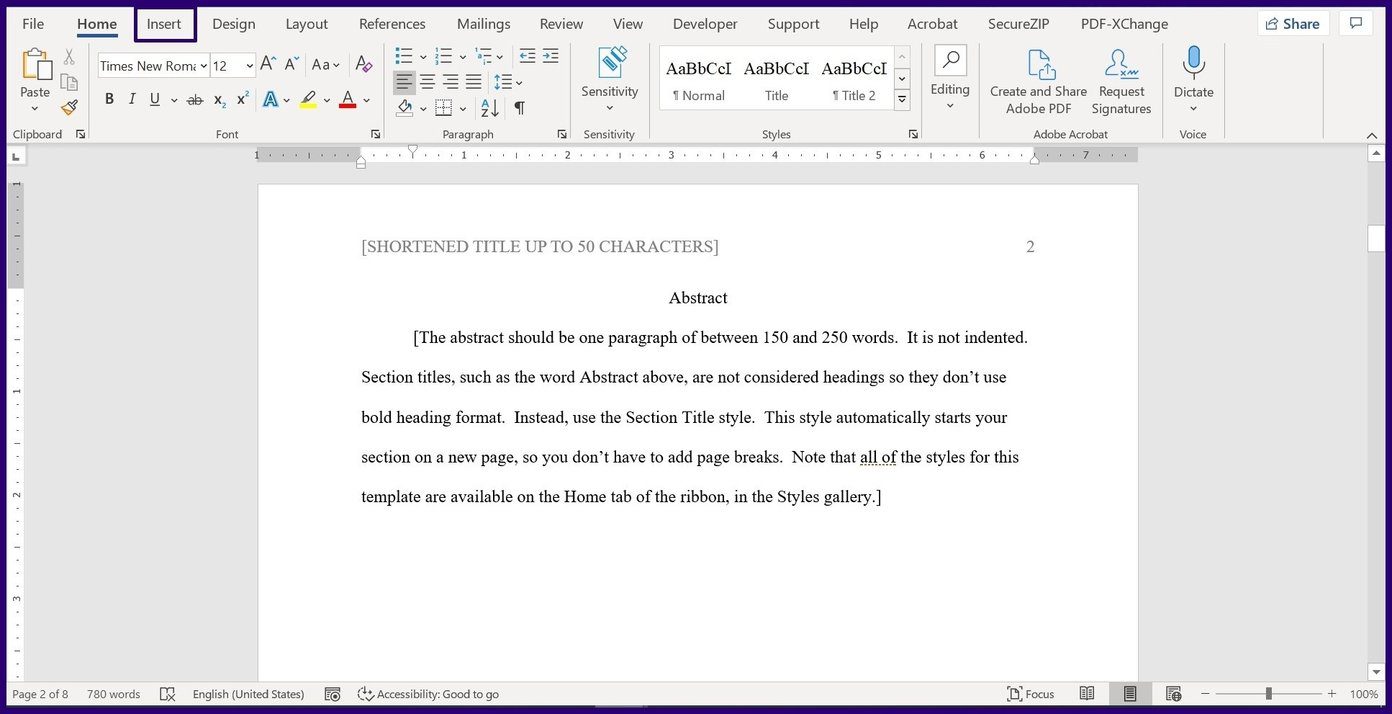The image size is (1392, 714).
Task: Open the Editing search group
Action: point(950,78)
